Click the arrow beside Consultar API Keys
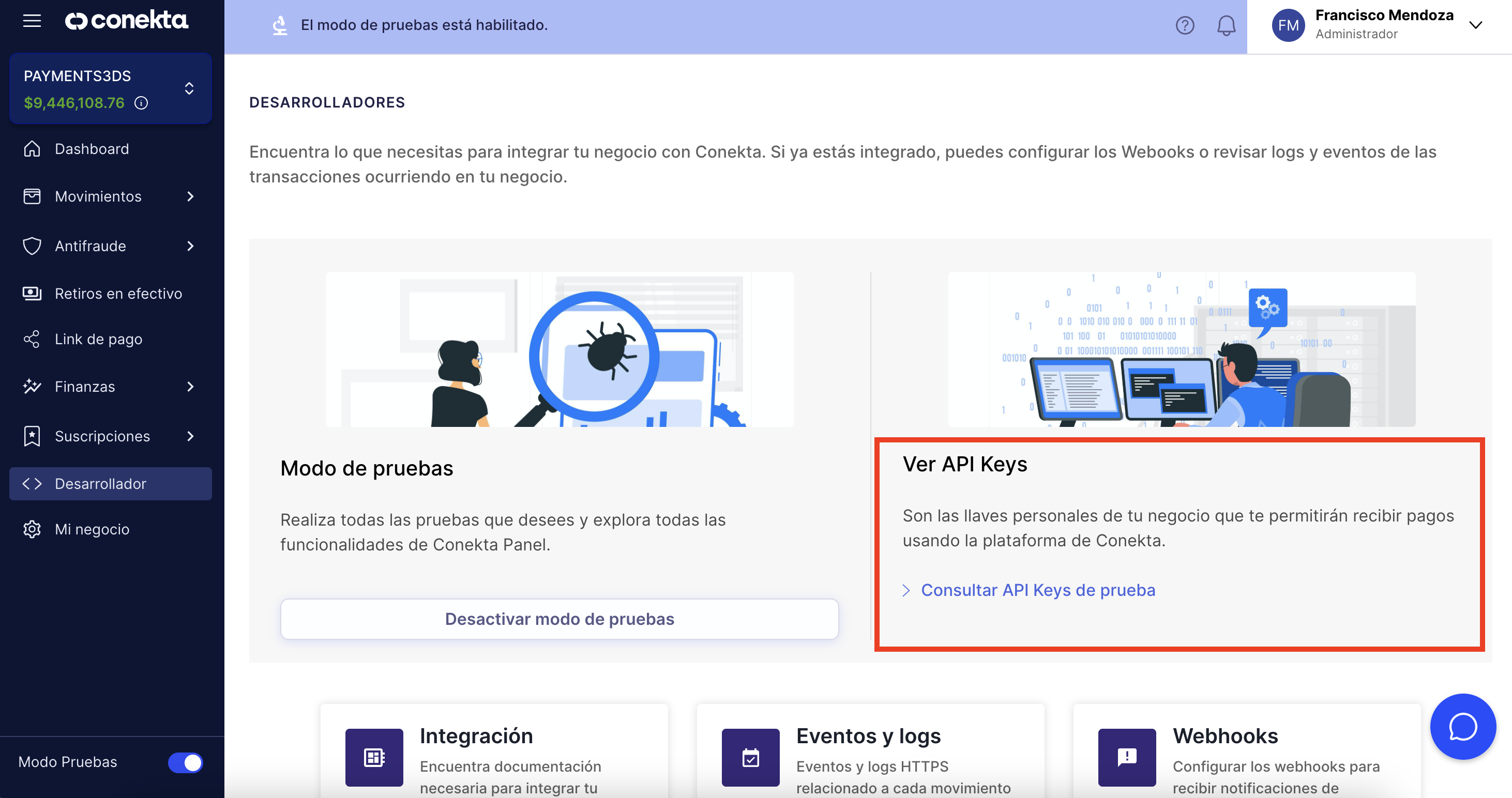The image size is (1512, 798). click(906, 590)
